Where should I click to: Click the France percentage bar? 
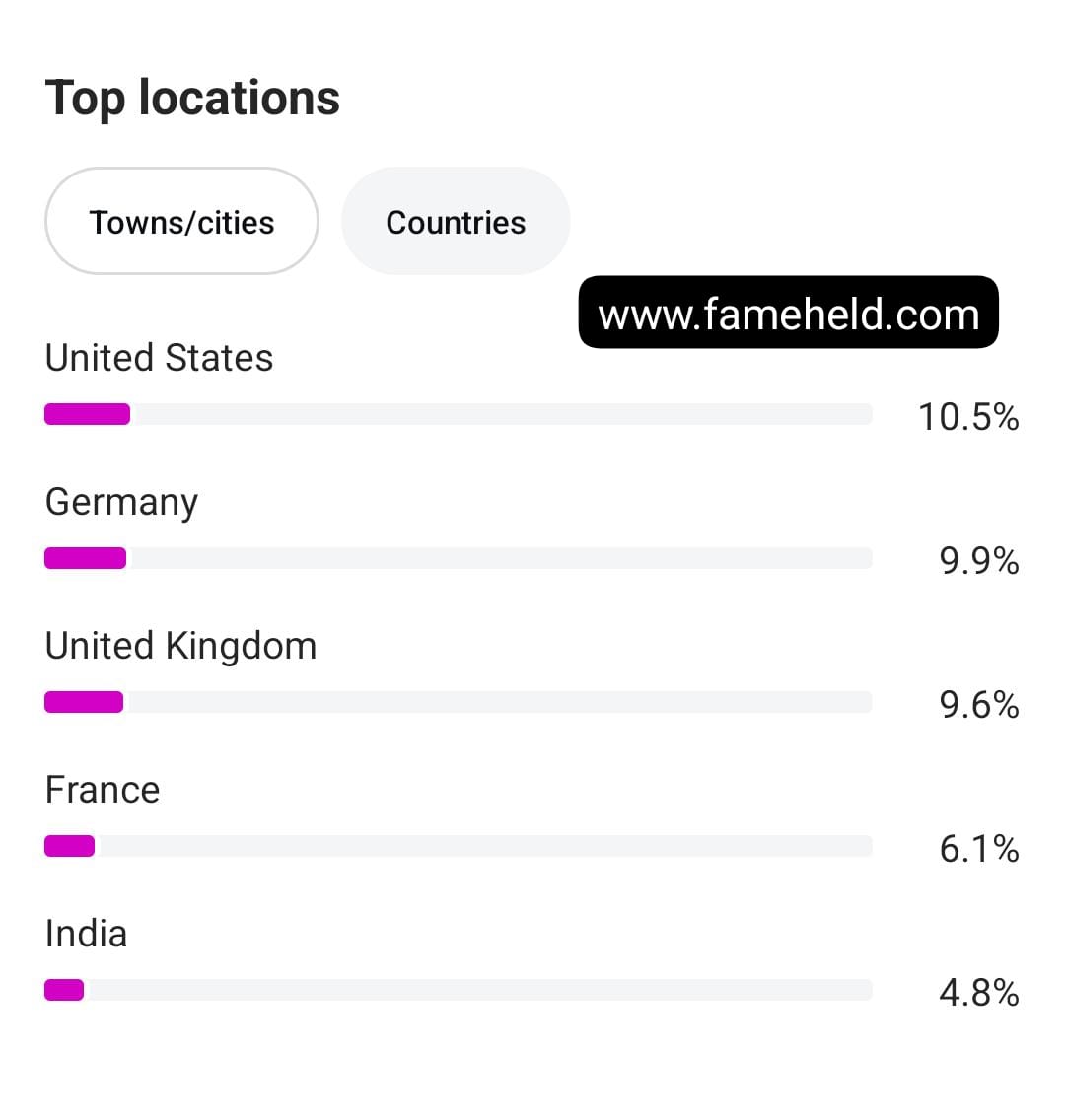[458, 846]
